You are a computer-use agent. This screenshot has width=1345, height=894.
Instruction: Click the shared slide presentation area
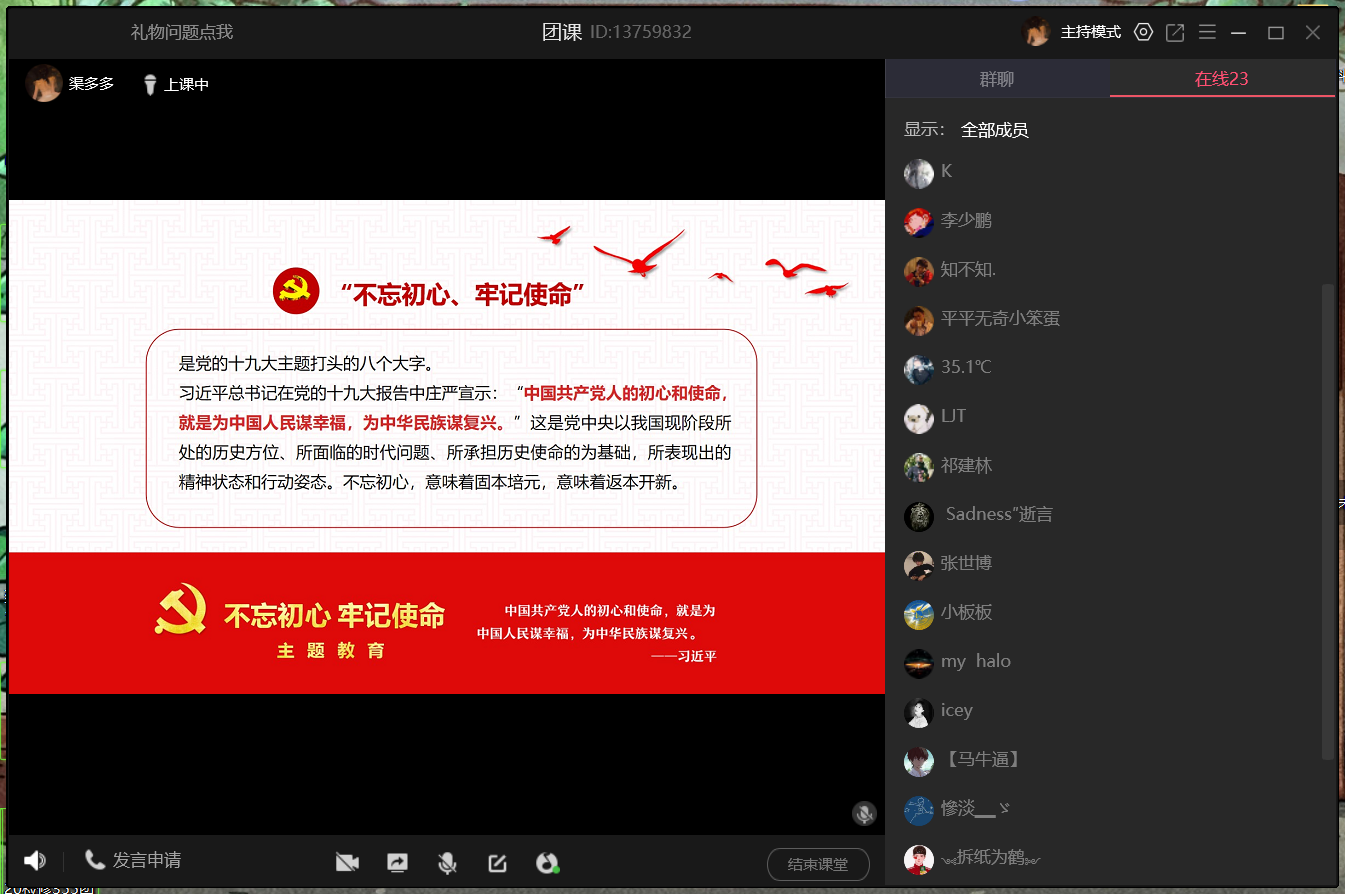(447, 447)
